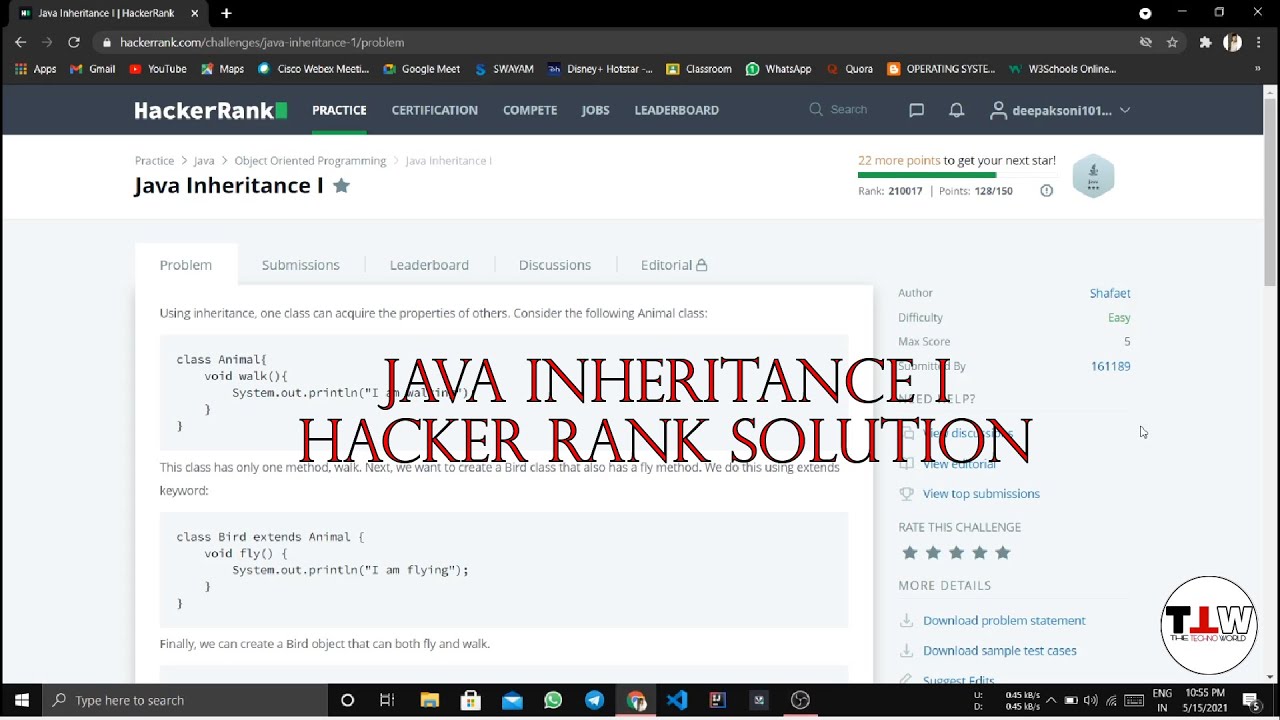Close the Java Inheritance I tab

click(x=194, y=13)
